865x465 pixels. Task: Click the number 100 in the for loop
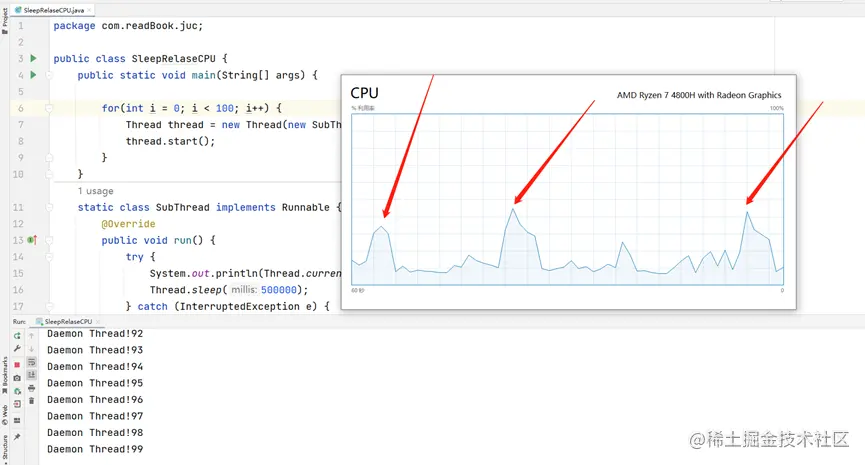pos(225,108)
